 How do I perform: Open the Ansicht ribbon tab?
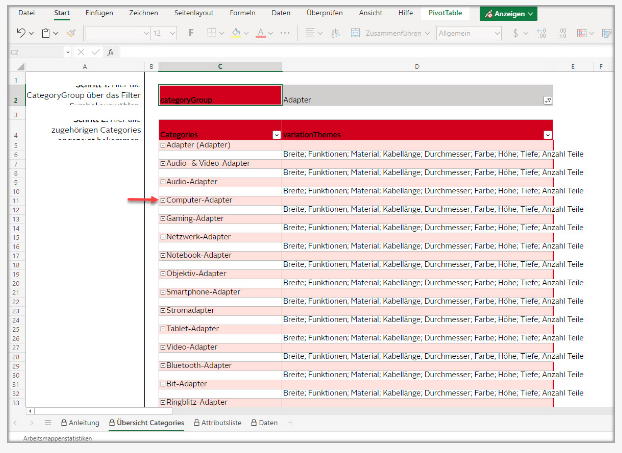(x=370, y=13)
